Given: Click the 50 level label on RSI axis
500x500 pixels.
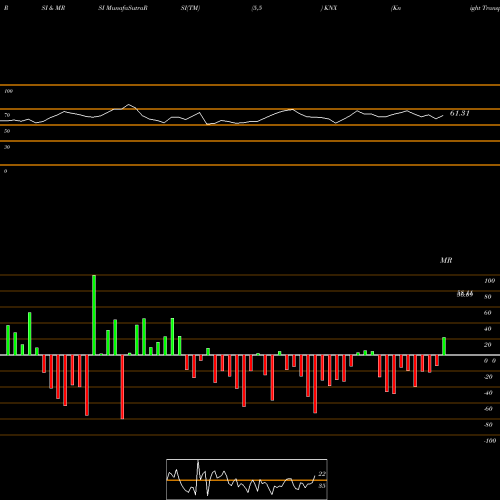Looking at the screenshot, I should click(x=7, y=131).
